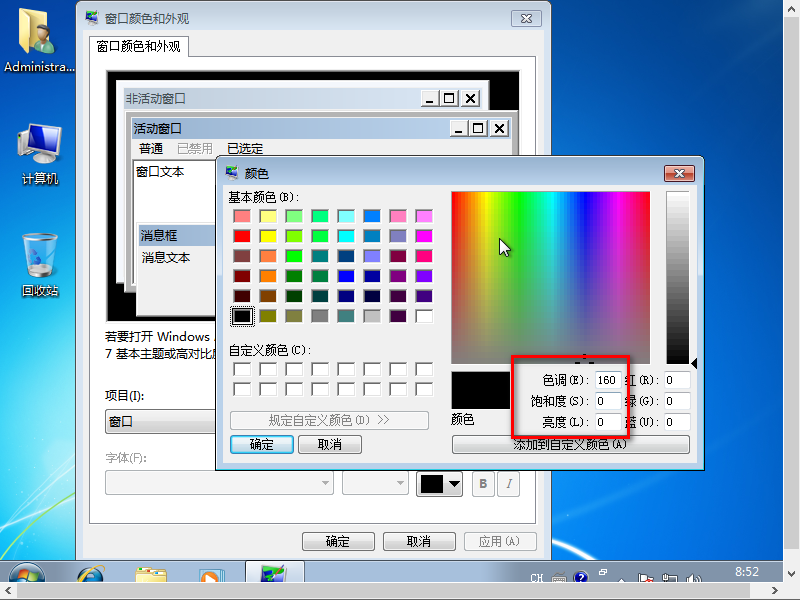Click the help icon in system tray
Viewport: 800px width, 600px height.
[x=580, y=578]
